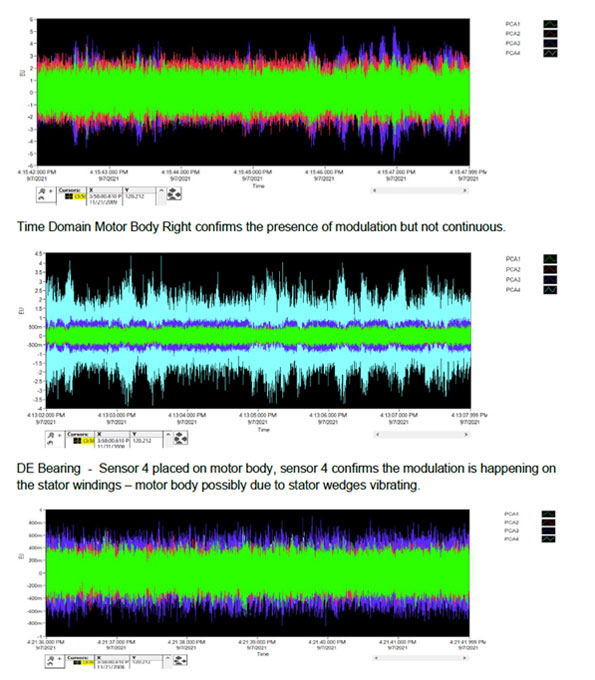Click cursor legend scroll-up arrow under bottom graph
Screen dimensions: 595x680
[167, 658]
